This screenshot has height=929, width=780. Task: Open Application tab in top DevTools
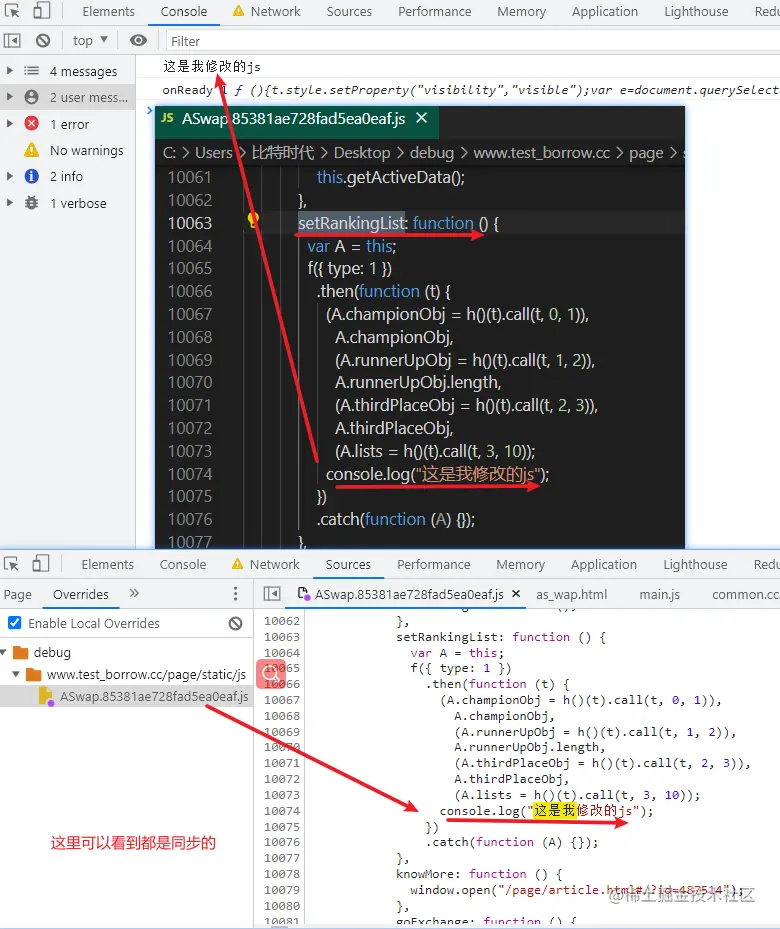click(605, 12)
